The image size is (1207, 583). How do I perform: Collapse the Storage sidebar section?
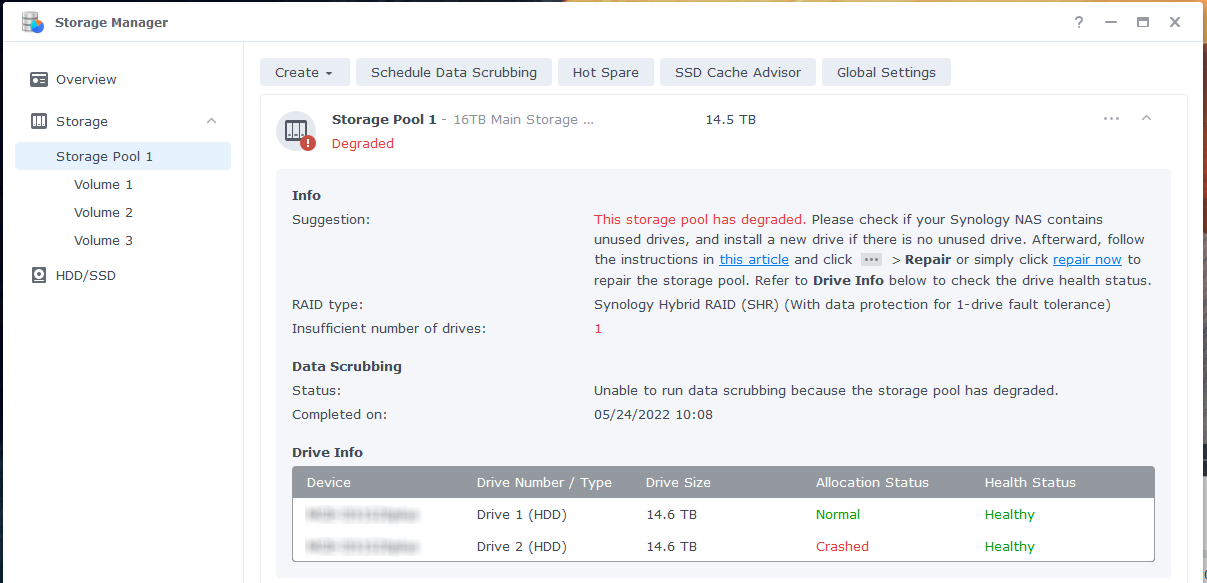pyautogui.click(x=211, y=121)
